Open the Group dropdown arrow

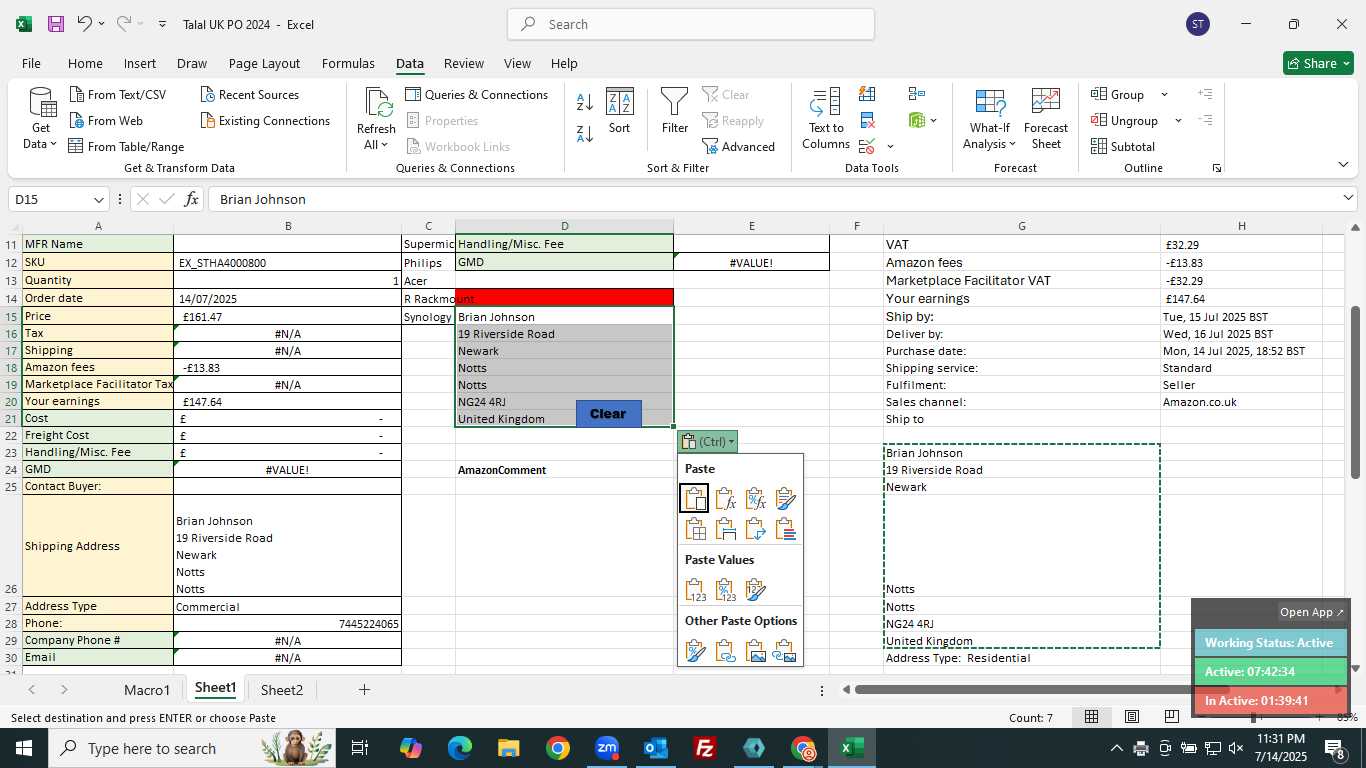pyautogui.click(x=1164, y=95)
